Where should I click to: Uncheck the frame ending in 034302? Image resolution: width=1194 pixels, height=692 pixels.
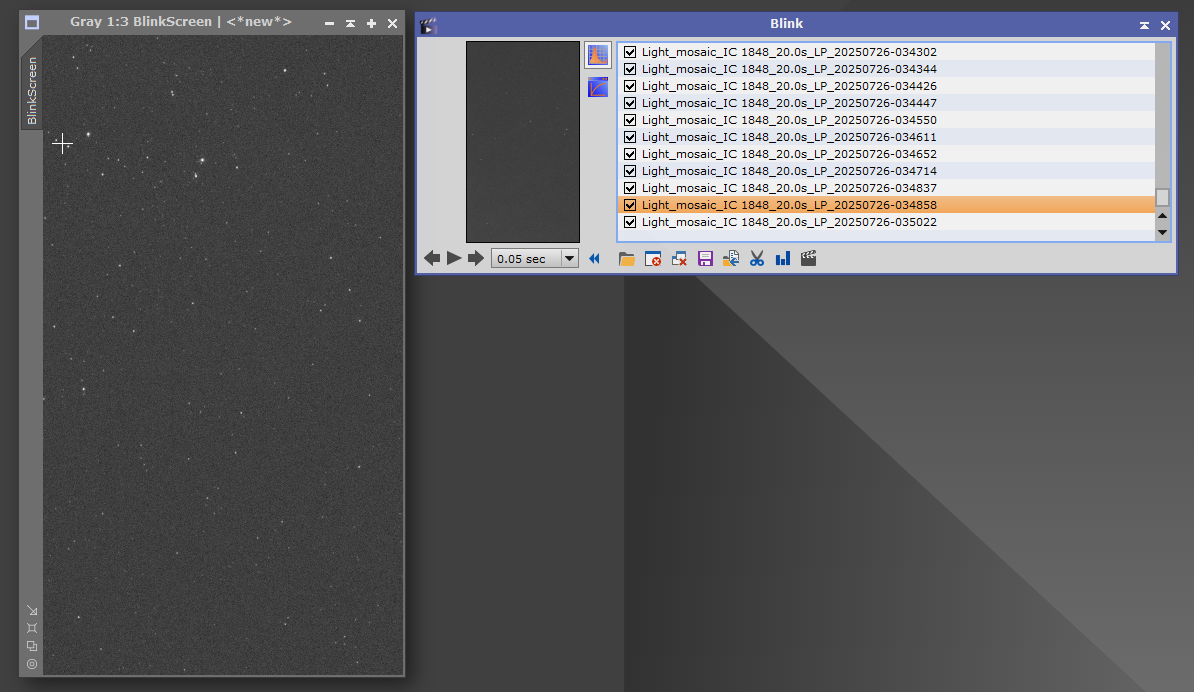pos(630,52)
